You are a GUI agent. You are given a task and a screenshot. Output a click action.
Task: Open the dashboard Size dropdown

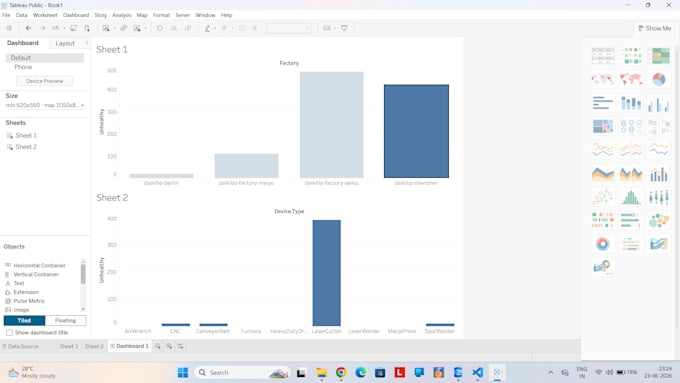(45, 105)
